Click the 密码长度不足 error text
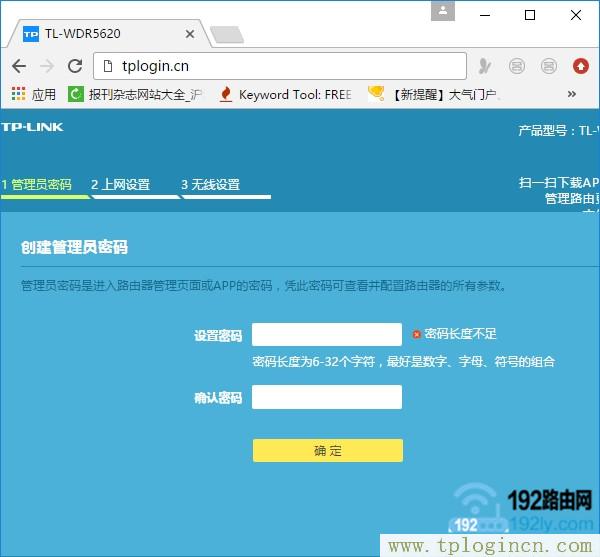 tap(460, 334)
